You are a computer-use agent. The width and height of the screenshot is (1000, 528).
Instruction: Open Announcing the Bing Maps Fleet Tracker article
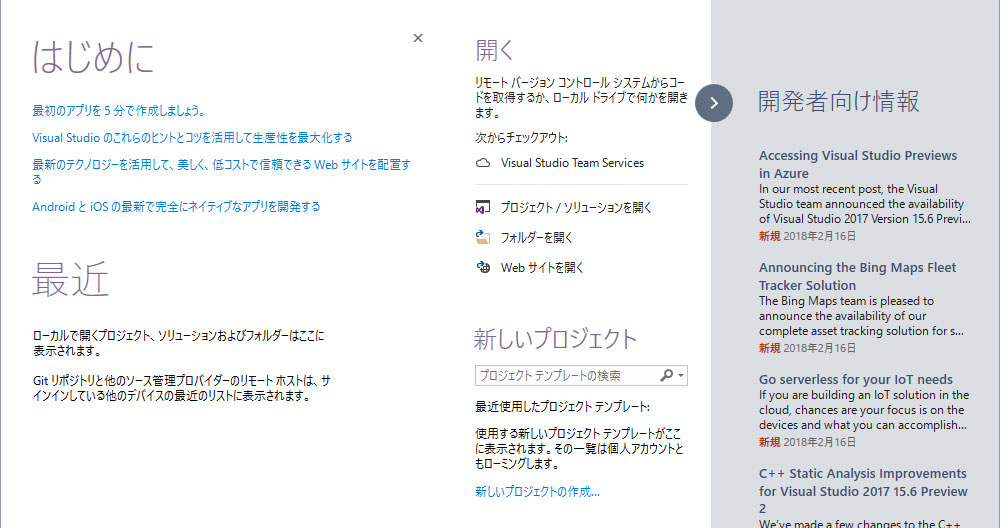point(857,276)
